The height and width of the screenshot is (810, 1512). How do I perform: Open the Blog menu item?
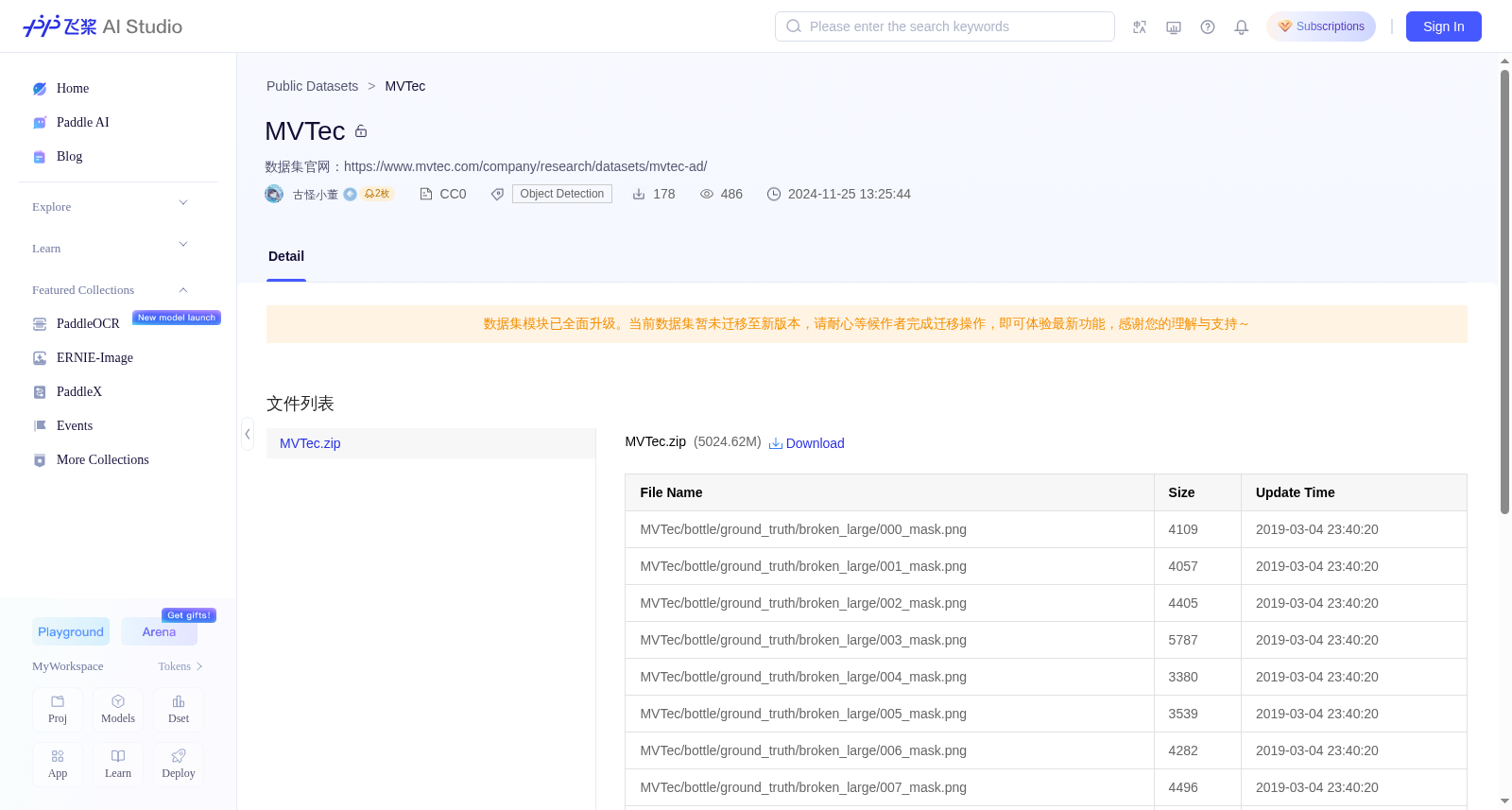pos(70,156)
